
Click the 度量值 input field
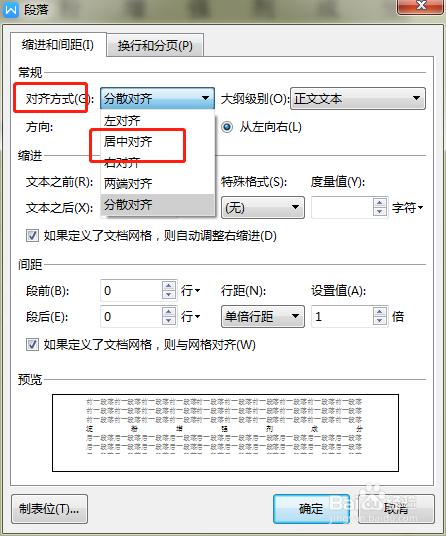tap(342, 207)
